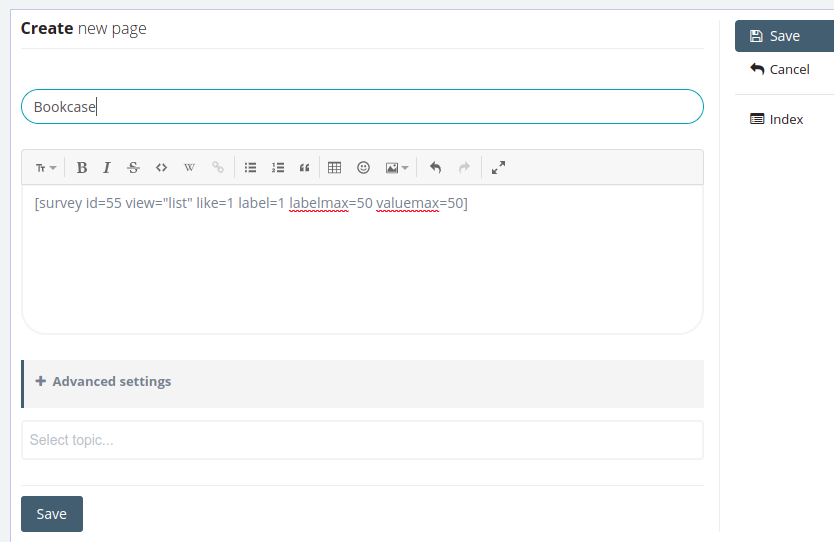Click the Create new page heading
834x542 pixels.
pyautogui.click(x=84, y=28)
